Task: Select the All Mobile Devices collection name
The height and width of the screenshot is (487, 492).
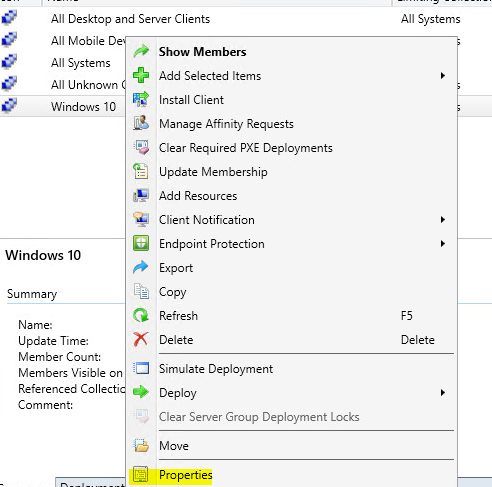Action: [x=88, y=41]
